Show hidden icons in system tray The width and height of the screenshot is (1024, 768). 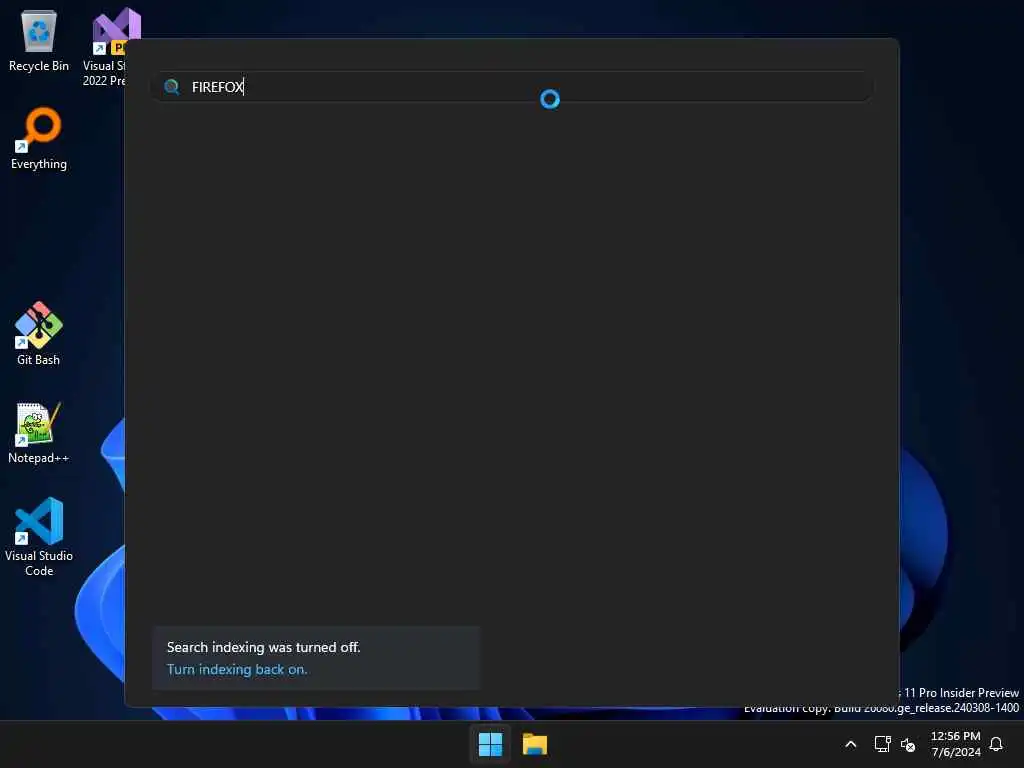tap(851, 744)
